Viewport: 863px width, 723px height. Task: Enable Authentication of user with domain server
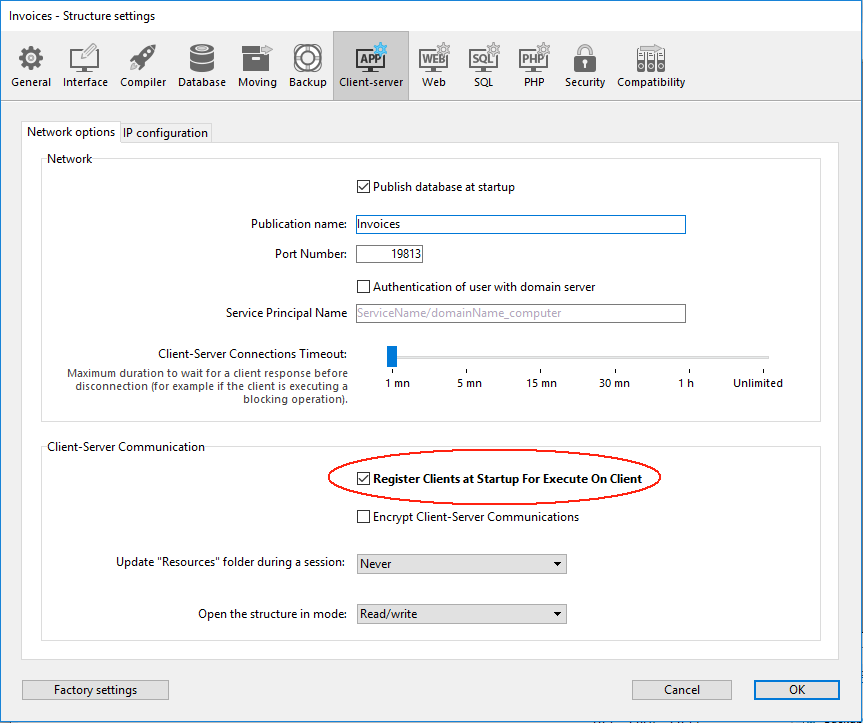[364, 287]
